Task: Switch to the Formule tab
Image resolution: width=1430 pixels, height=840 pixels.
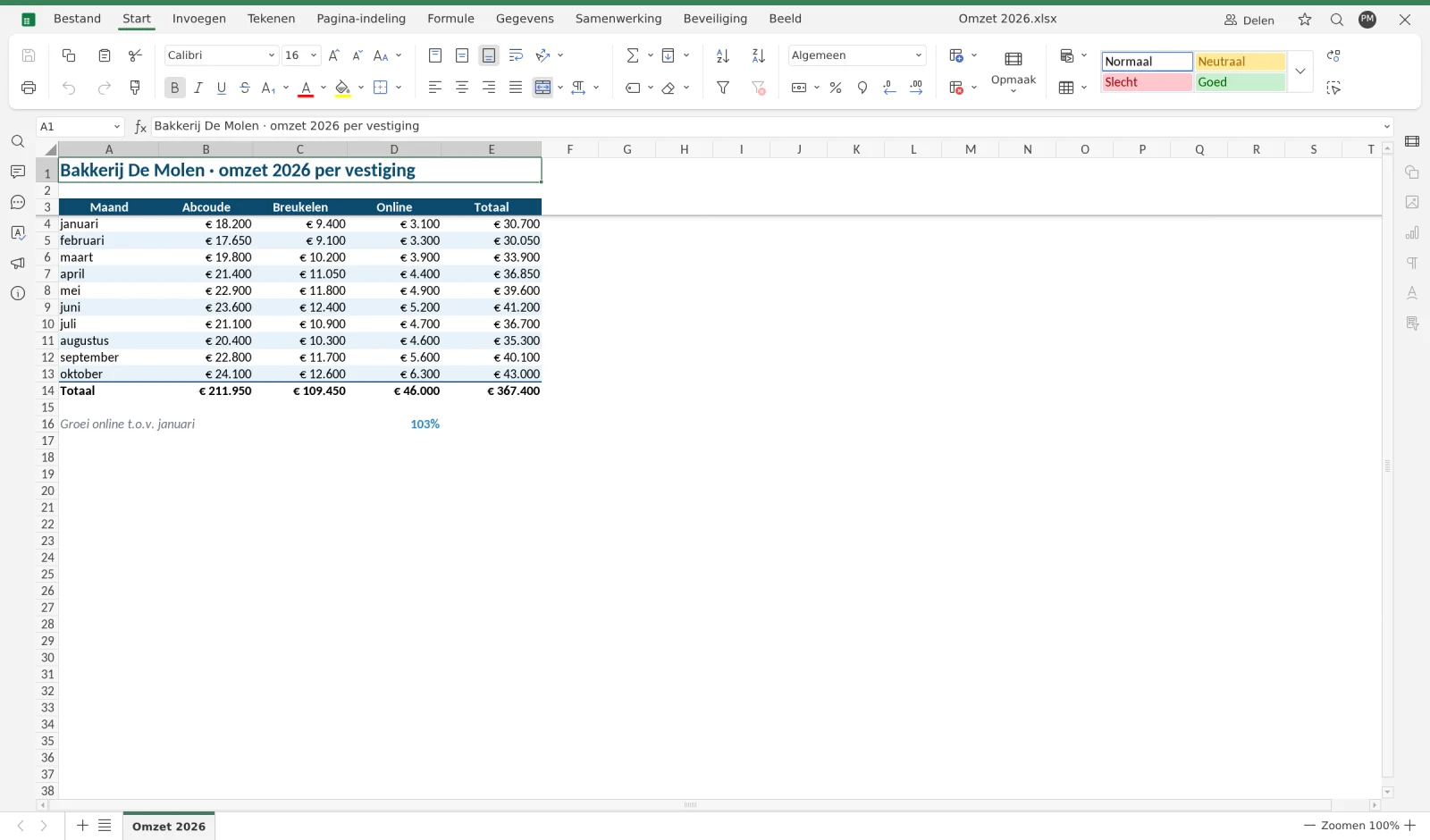Action: click(x=450, y=19)
